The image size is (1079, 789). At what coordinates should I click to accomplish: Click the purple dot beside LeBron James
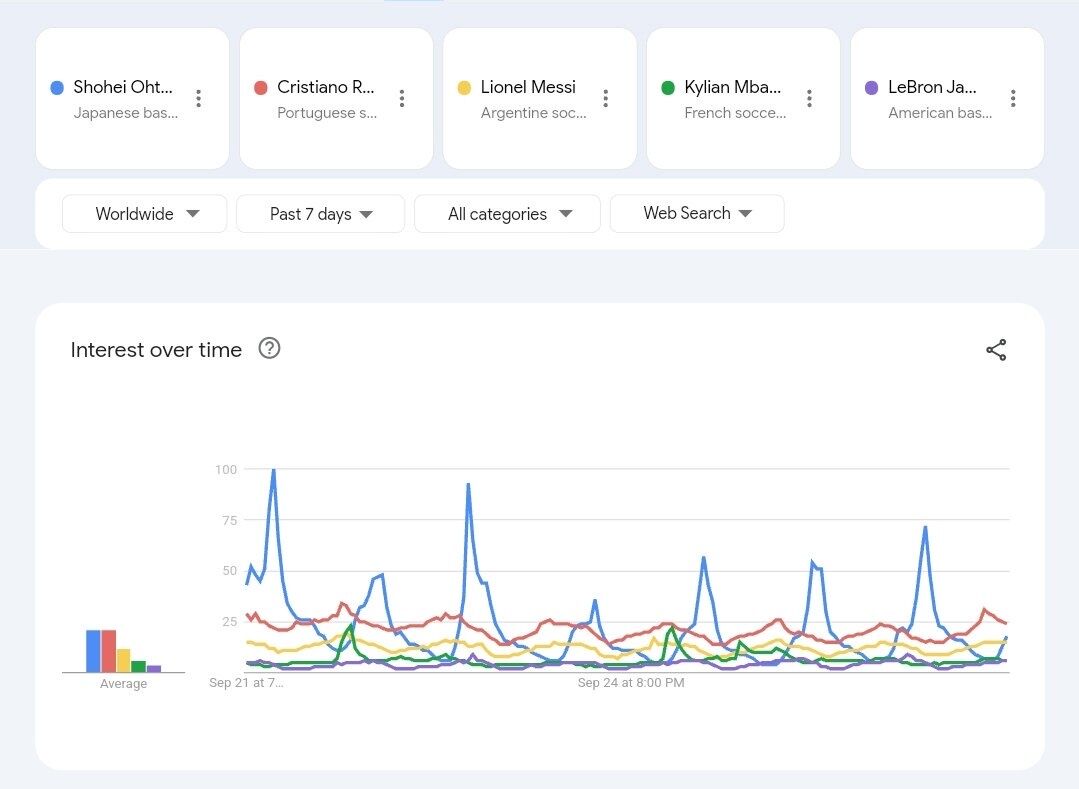(871, 88)
